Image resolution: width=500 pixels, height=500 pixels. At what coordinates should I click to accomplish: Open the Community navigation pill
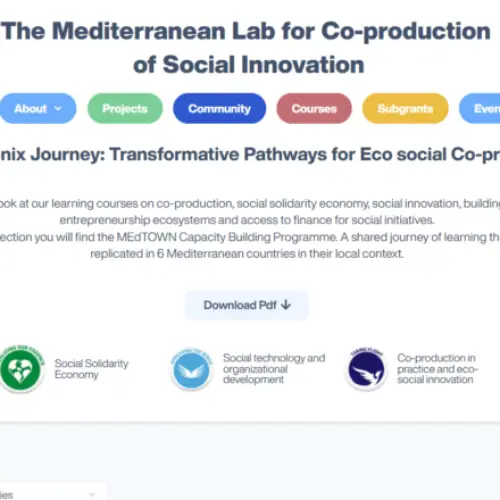(219, 109)
